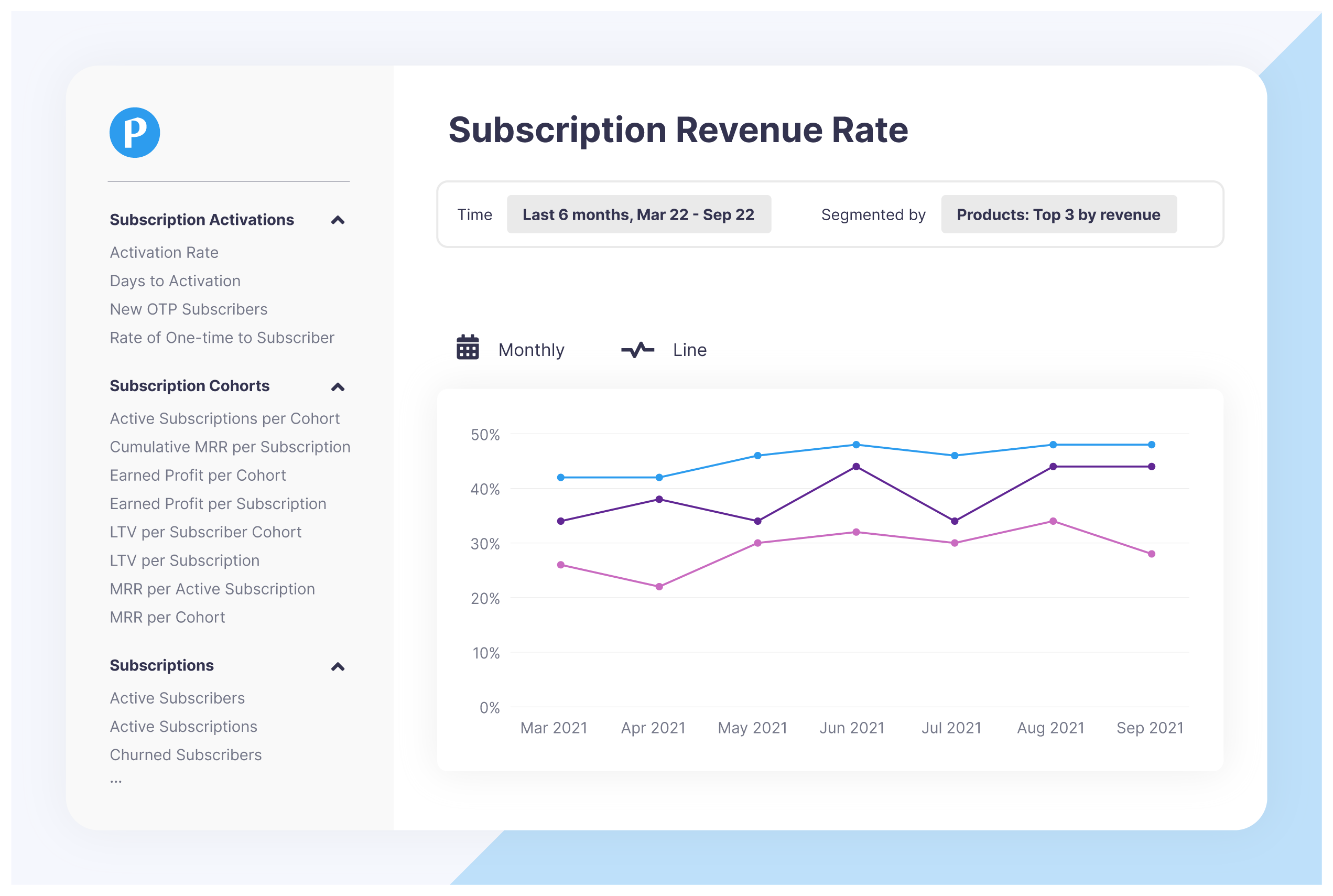Image resolution: width=1333 pixels, height=896 pixels.
Task: Click the Monthly interval label
Action: coord(531,350)
